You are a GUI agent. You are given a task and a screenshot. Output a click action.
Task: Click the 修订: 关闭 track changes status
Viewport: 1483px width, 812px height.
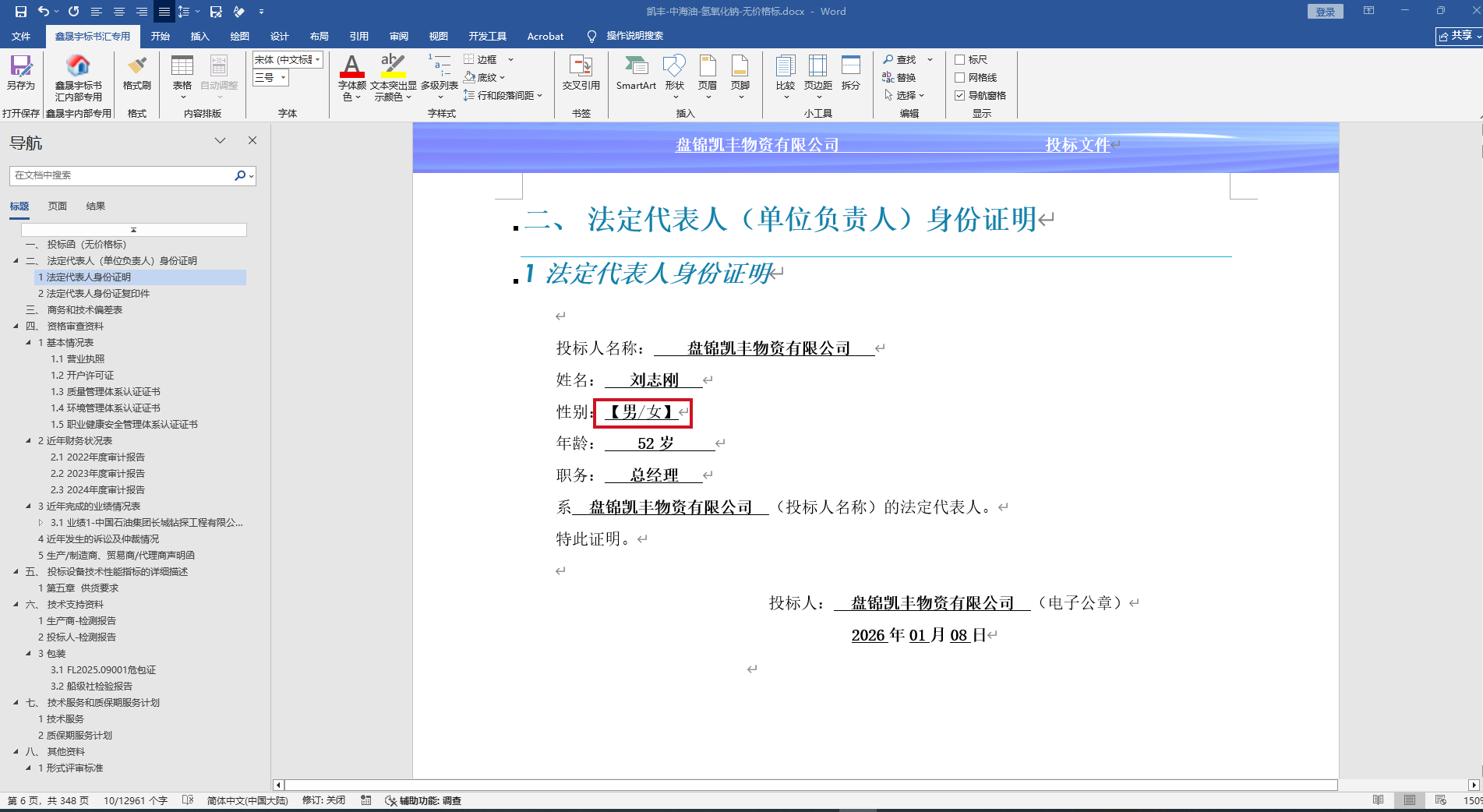pyautogui.click(x=323, y=800)
